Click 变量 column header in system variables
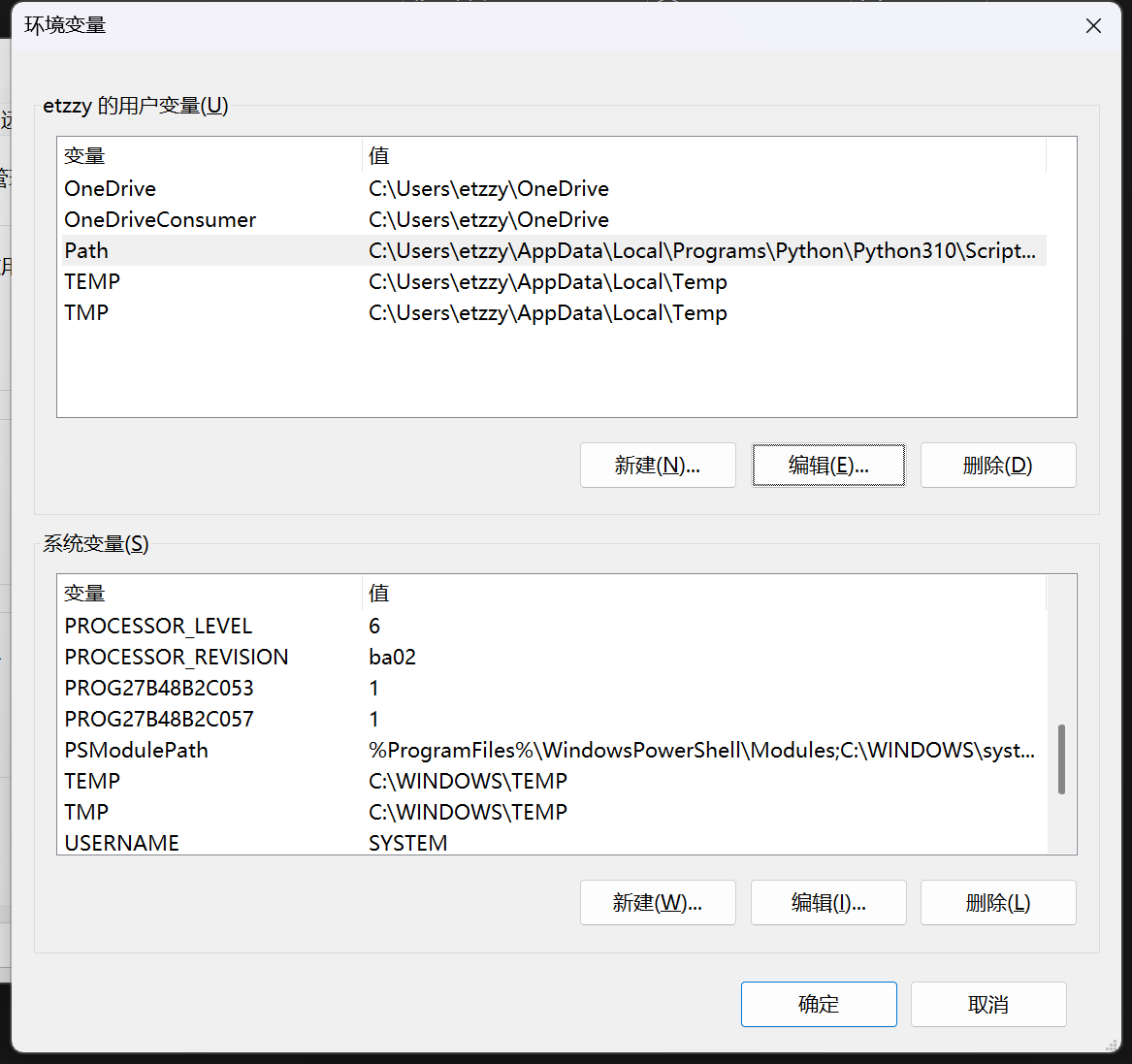This screenshot has width=1132, height=1064. point(210,593)
